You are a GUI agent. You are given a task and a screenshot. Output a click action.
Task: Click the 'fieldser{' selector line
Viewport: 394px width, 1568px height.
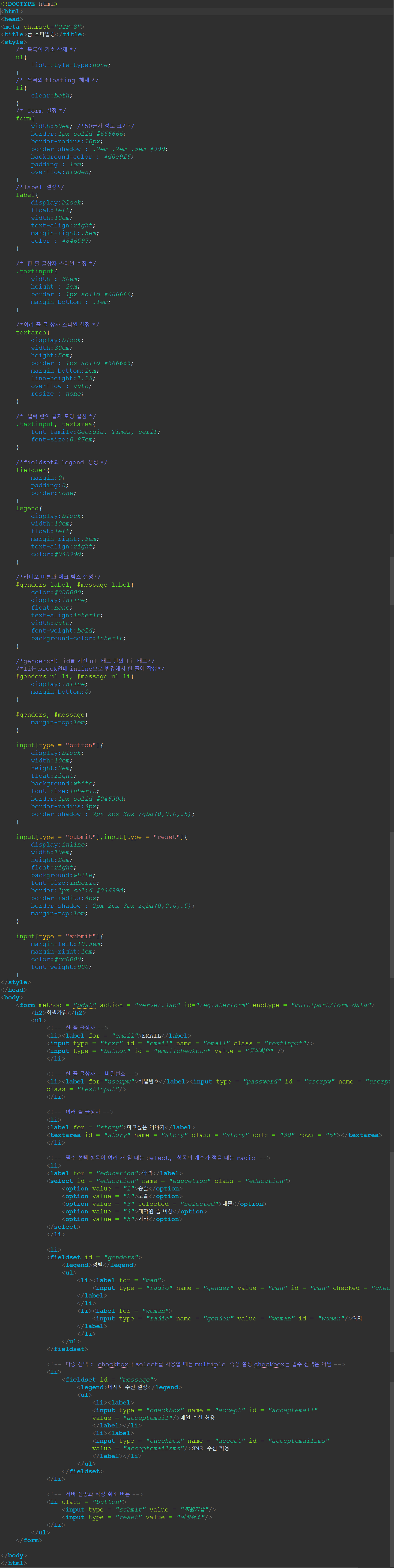pyautogui.click(x=33, y=470)
